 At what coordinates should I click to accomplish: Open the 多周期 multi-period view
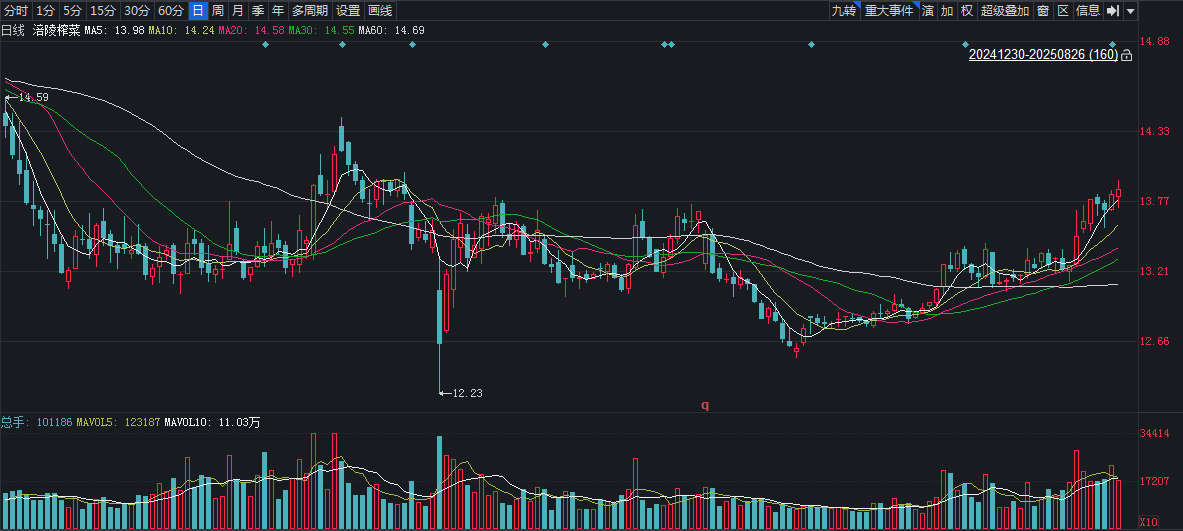[x=309, y=11]
